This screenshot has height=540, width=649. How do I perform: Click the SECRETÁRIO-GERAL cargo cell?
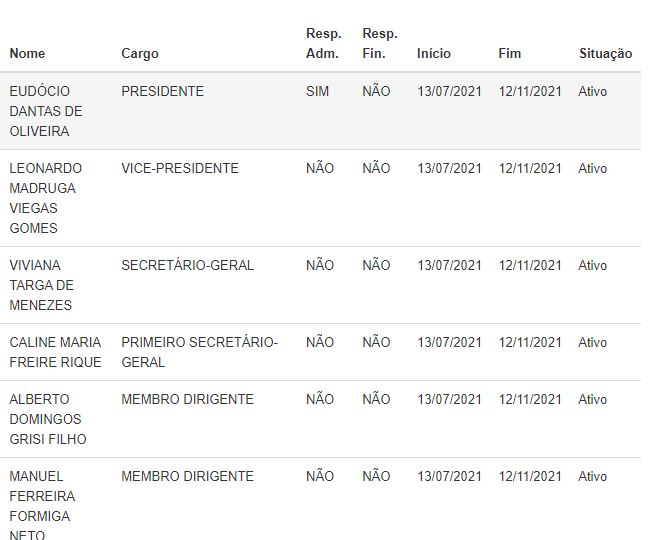pos(187,265)
